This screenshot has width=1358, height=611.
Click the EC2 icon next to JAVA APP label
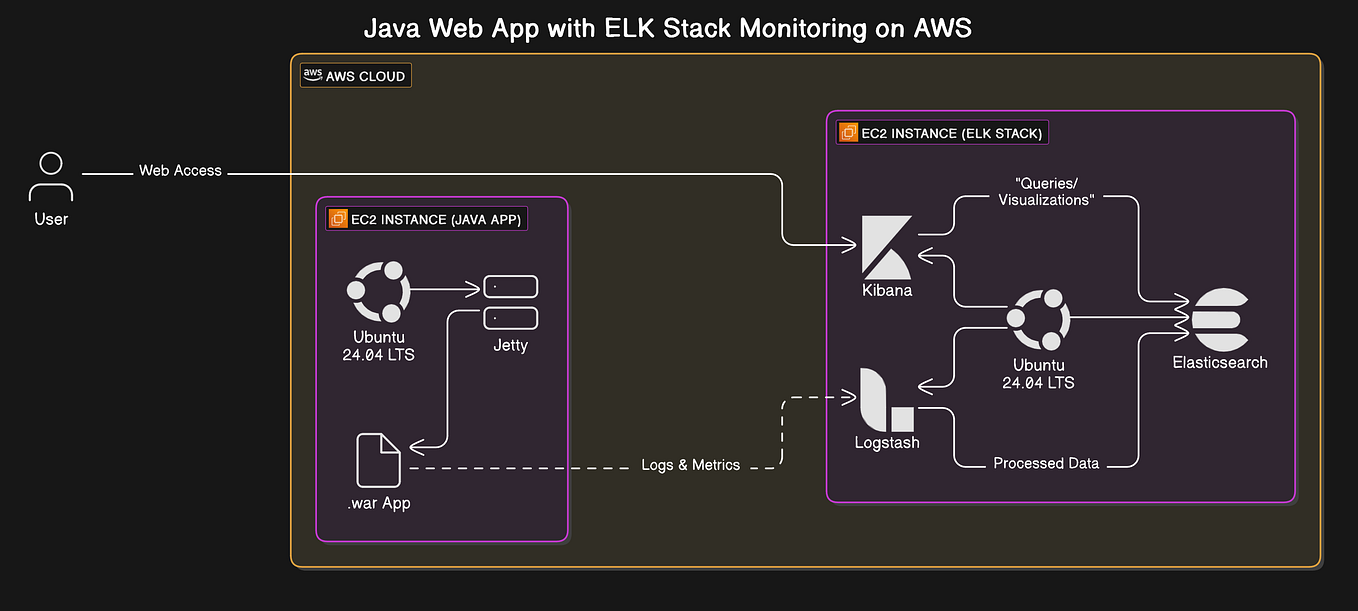click(338, 218)
